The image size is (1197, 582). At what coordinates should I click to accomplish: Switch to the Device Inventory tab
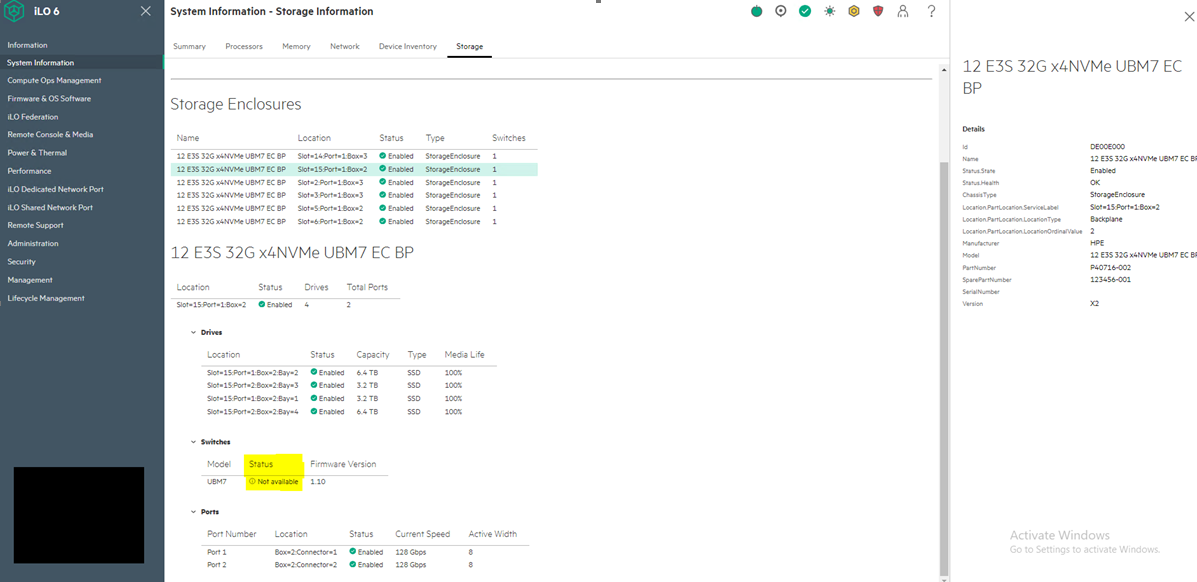point(408,47)
